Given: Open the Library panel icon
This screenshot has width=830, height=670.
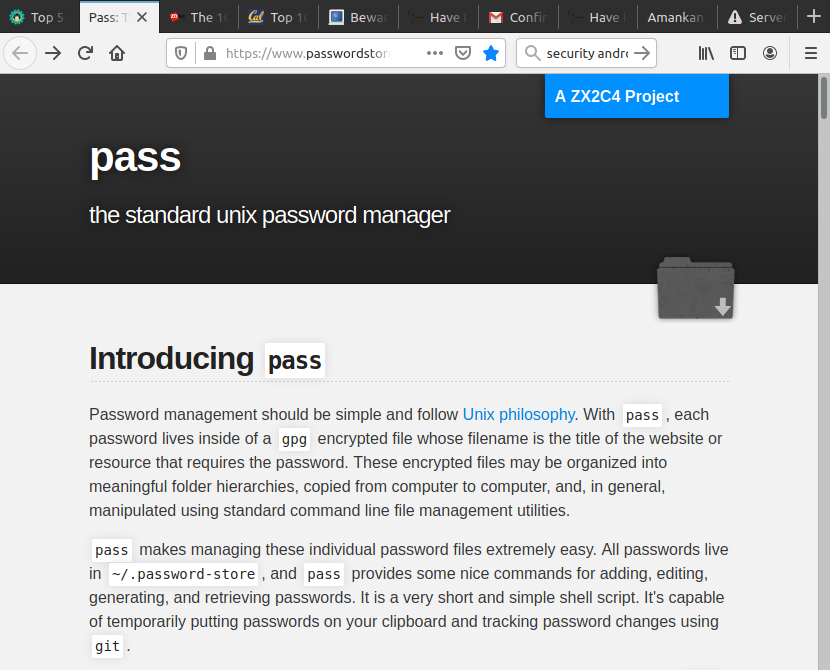Looking at the screenshot, I should point(706,53).
